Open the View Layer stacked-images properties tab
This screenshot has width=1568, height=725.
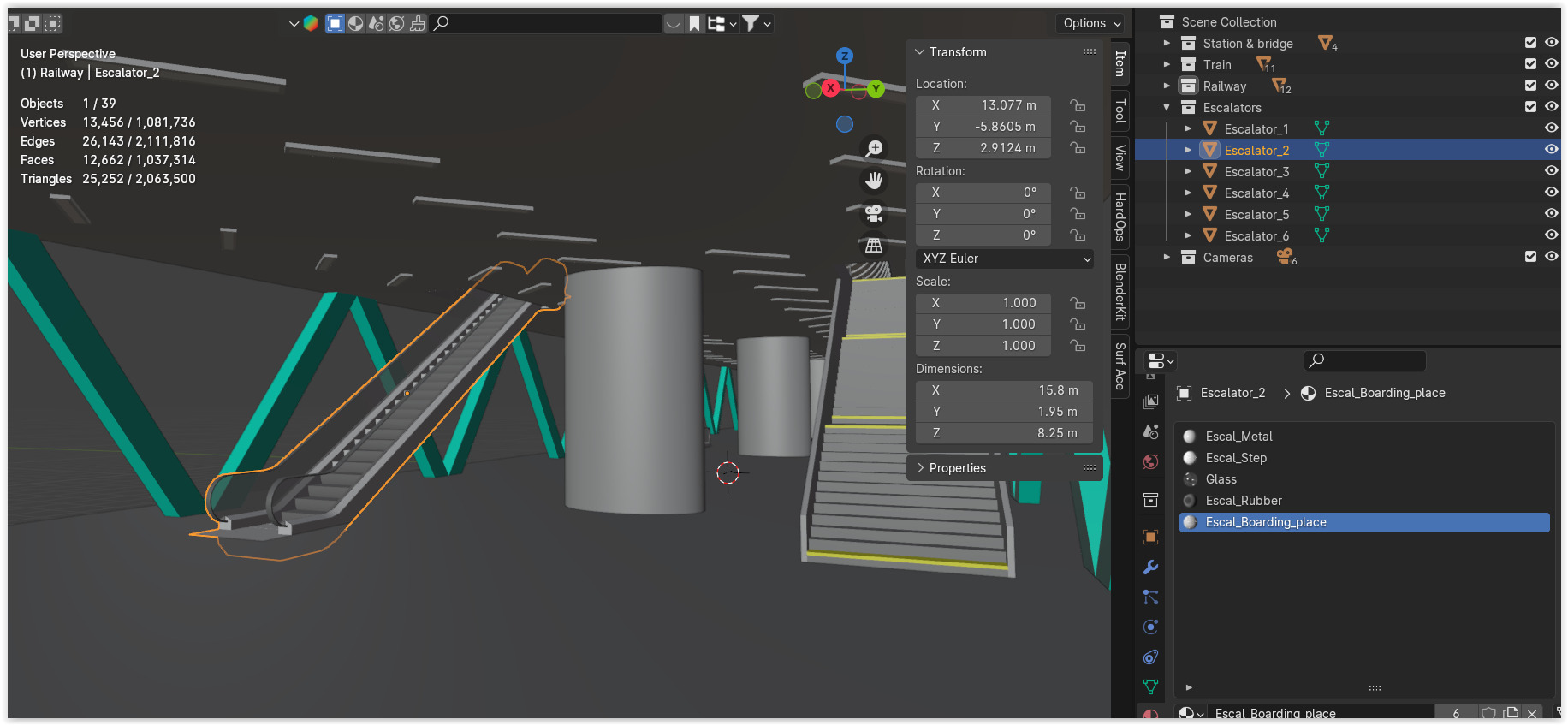pos(1150,401)
